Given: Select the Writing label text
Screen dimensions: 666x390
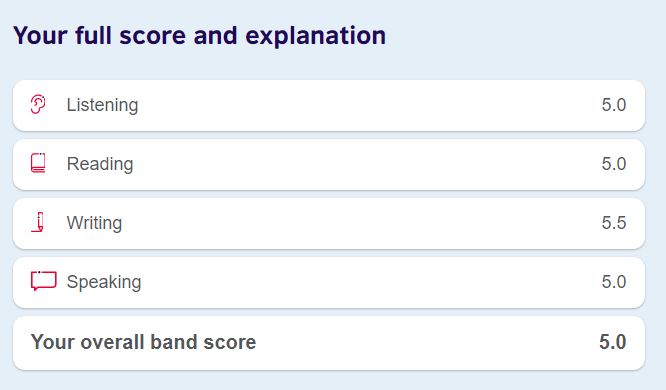Looking at the screenshot, I should tap(94, 223).
